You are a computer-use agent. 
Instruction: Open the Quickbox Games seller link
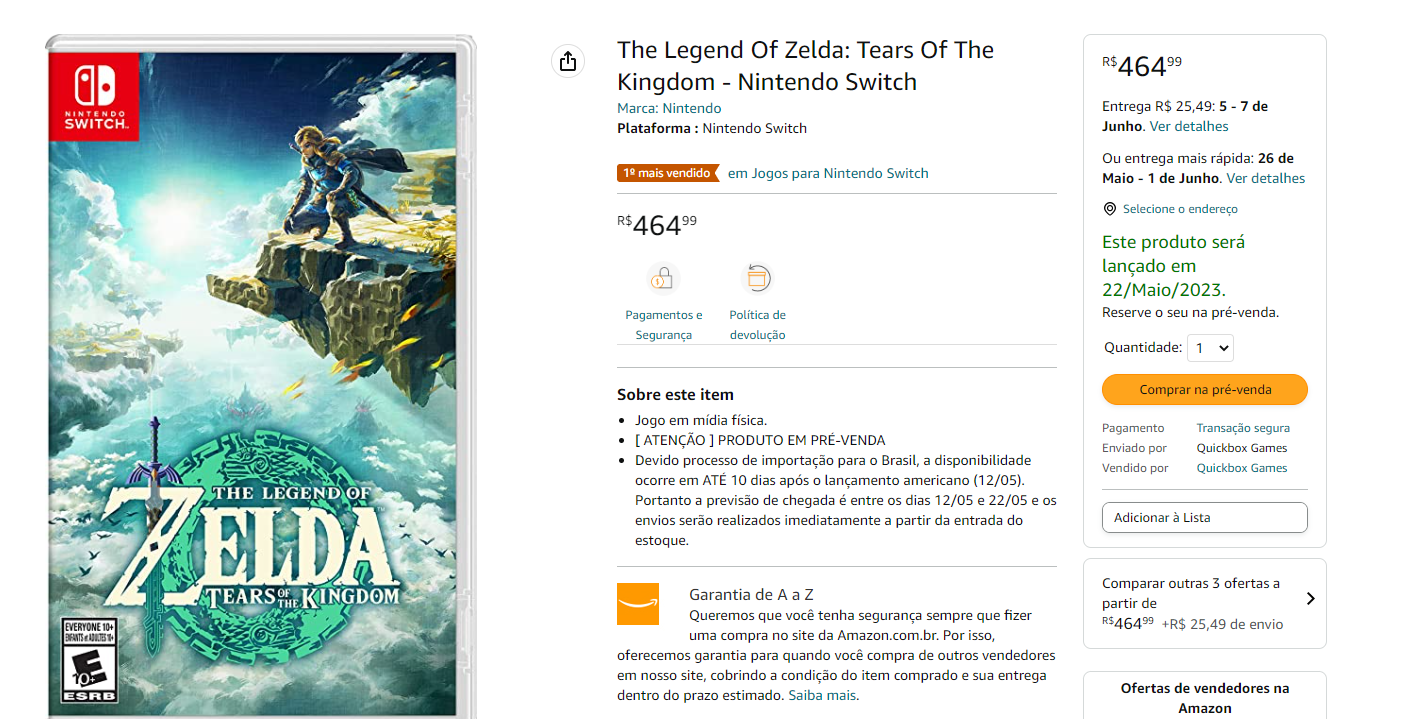click(x=1242, y=468)
